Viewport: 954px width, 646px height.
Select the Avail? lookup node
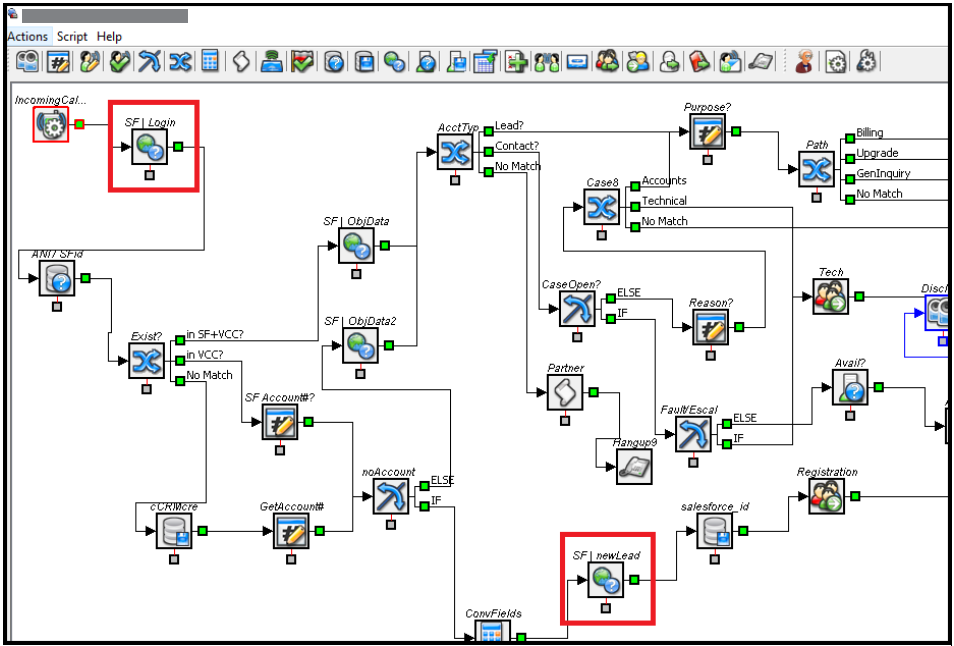tap(850, 387)
